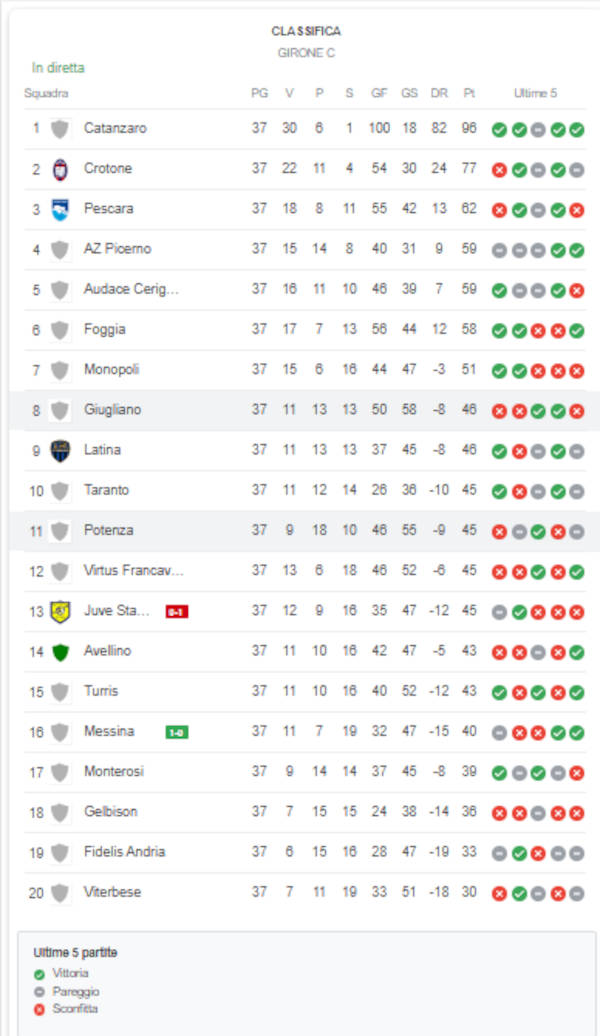The width and height of the screenshot is (600, 1036).
Task: Click the Messina placeholder shield icon
Action: (60, 732)
